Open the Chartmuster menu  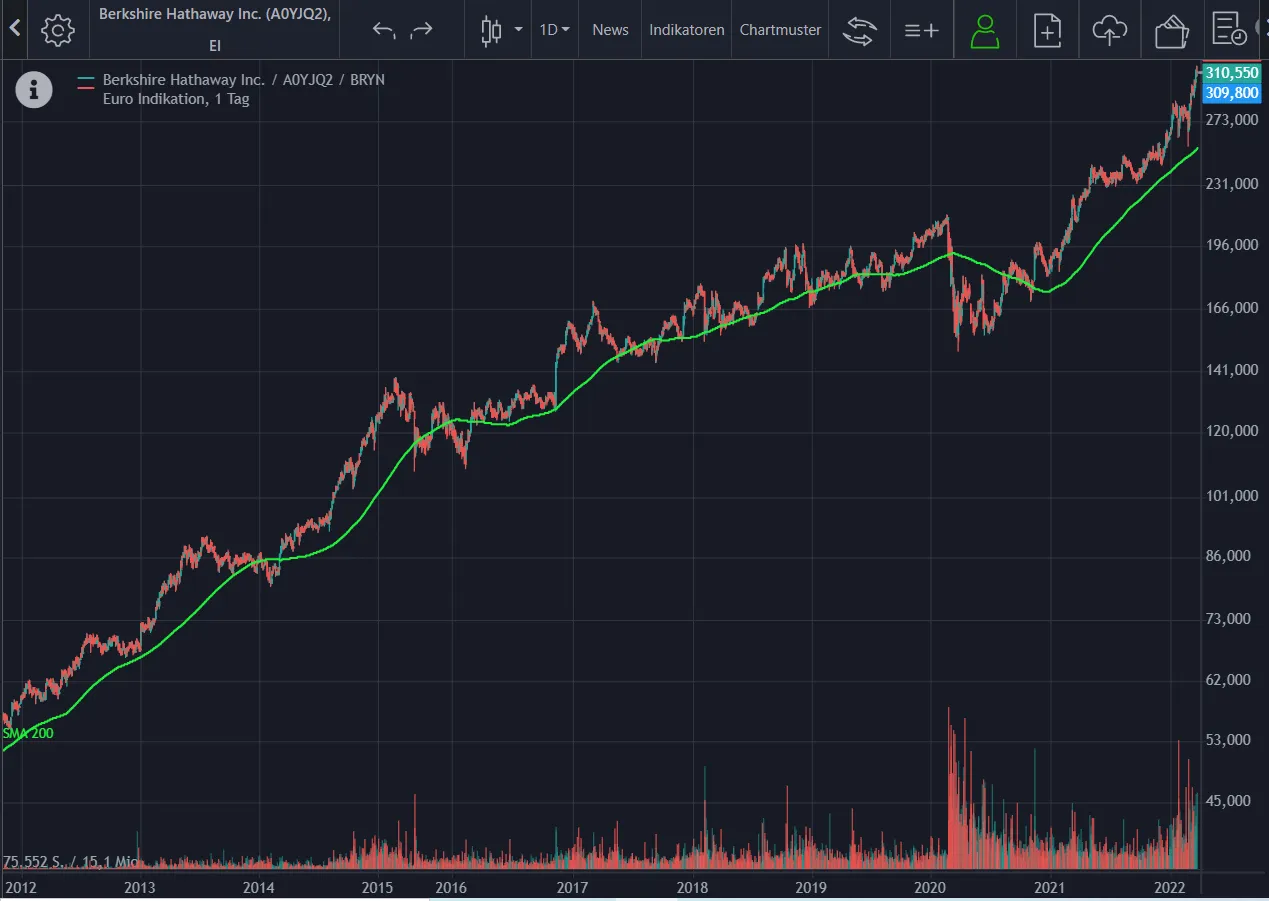click(x=780, y=30)
